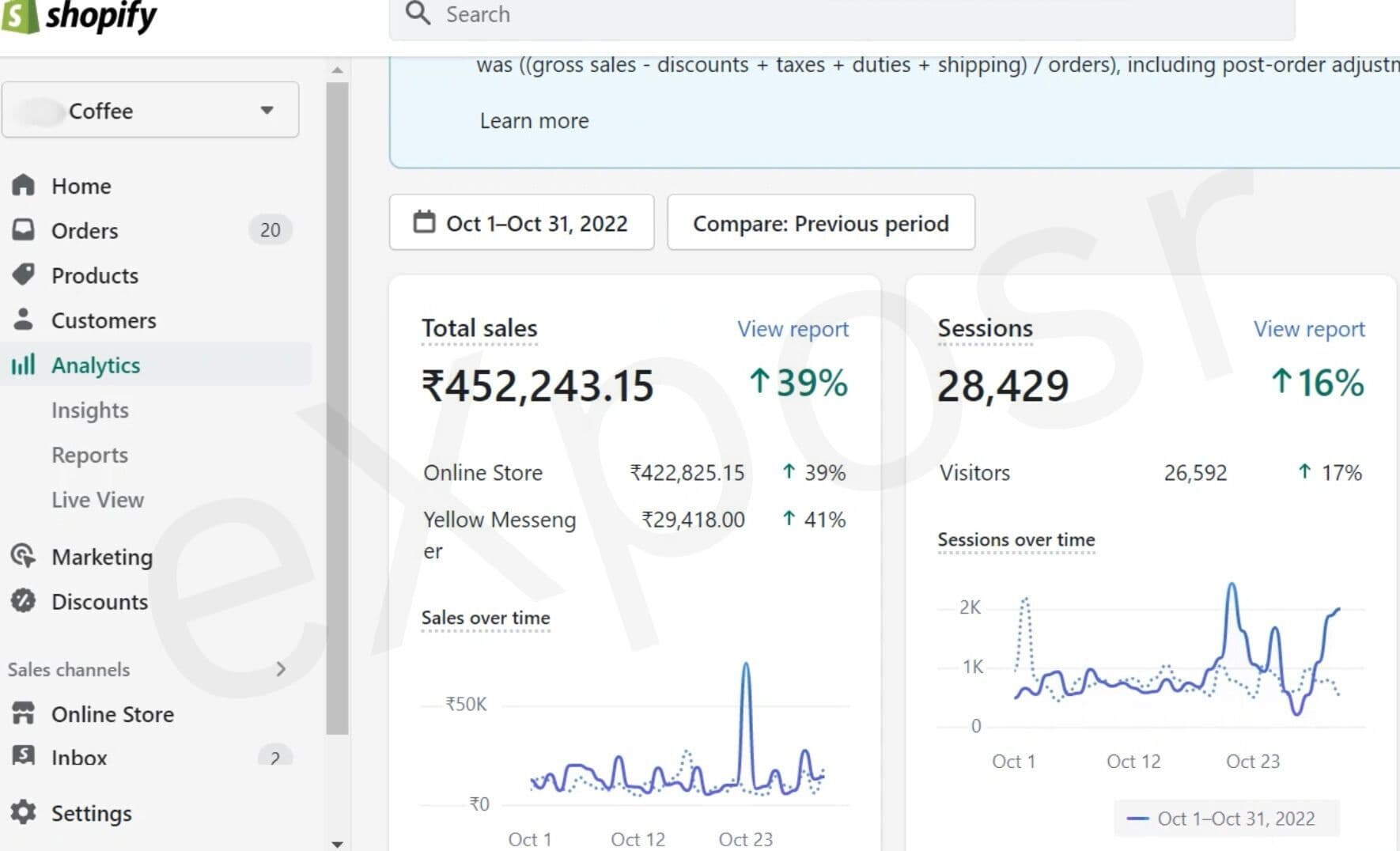The width and height of the screenshot is (1400, 851).
Task: Open the Coffee store switcher dropdown
Action: (150, 110)
